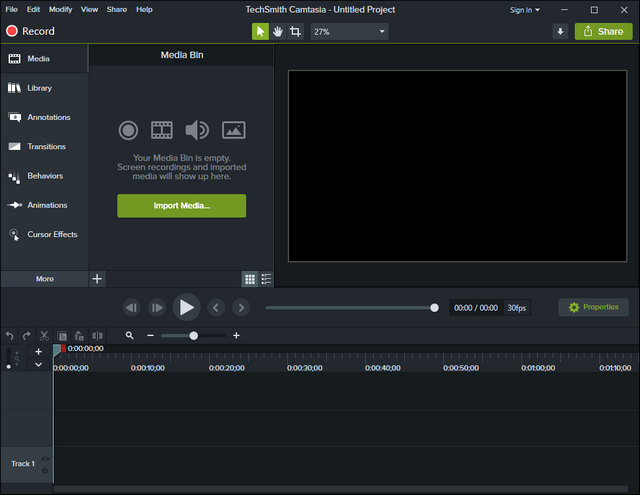Screen dimensions: 640x495
Task: Add a new track with plus button
Action: coord(39,352)
